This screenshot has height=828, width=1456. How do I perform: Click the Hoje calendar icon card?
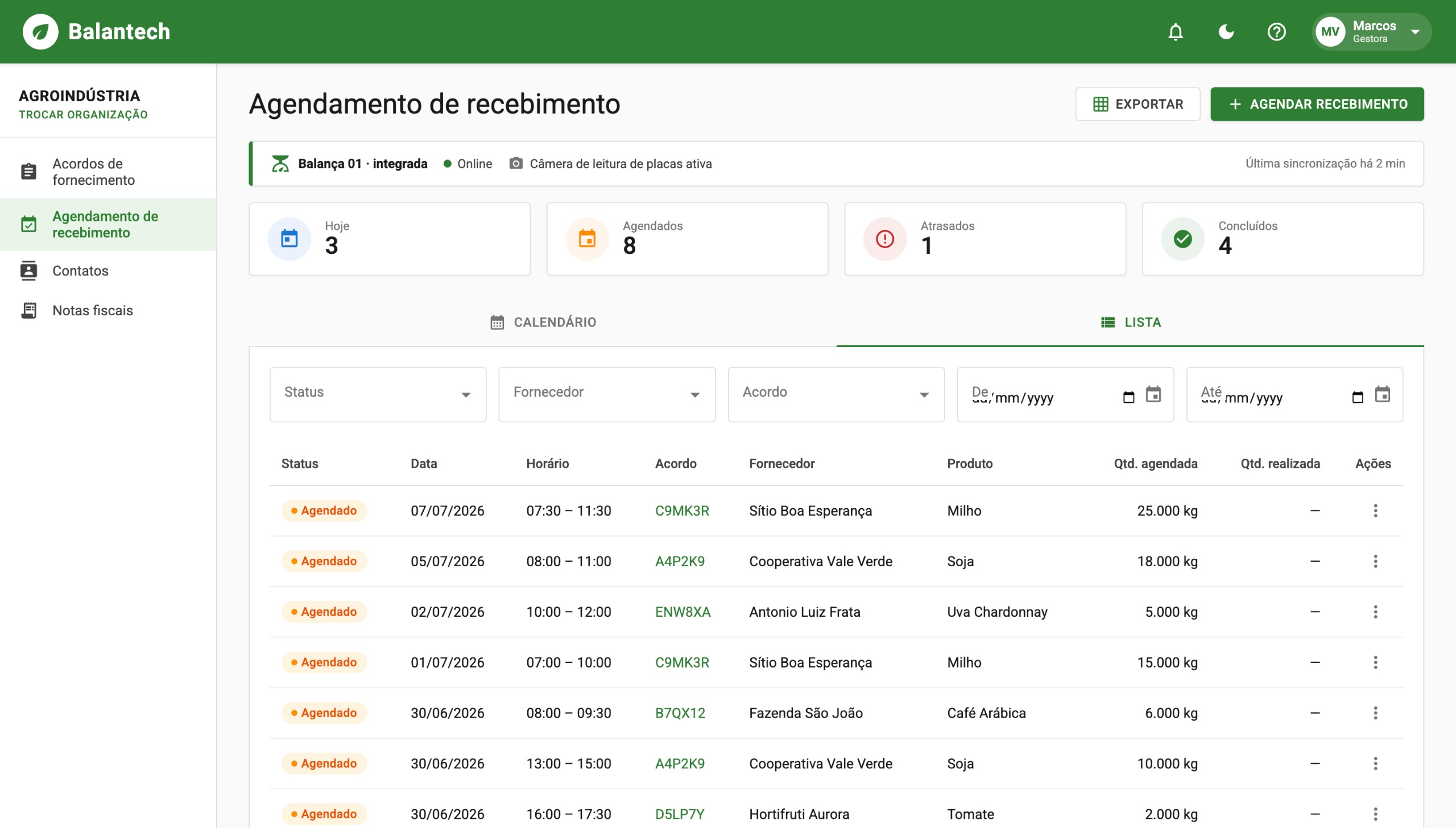tap(289, 239)
